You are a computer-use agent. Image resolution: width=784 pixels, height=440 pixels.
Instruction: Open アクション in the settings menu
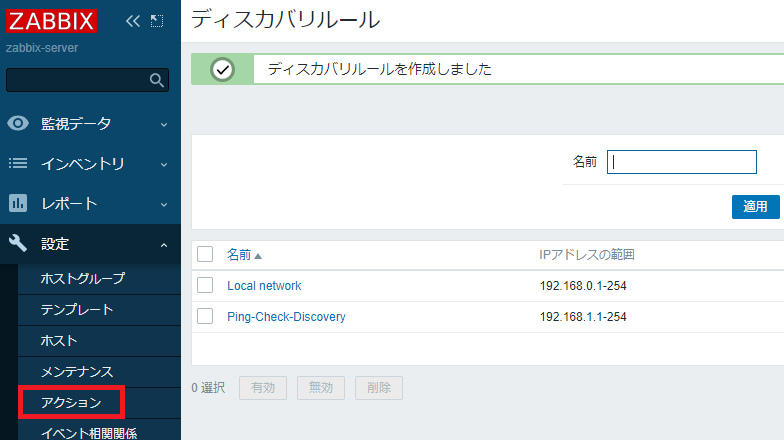coord(71,402)
